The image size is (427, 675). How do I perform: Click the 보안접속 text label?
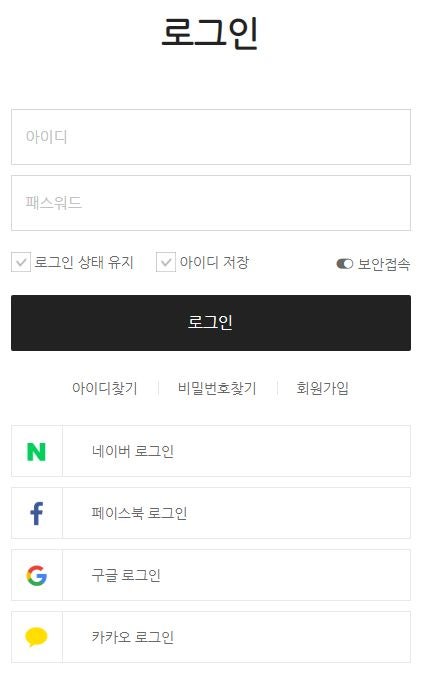[x=384, y=263]
